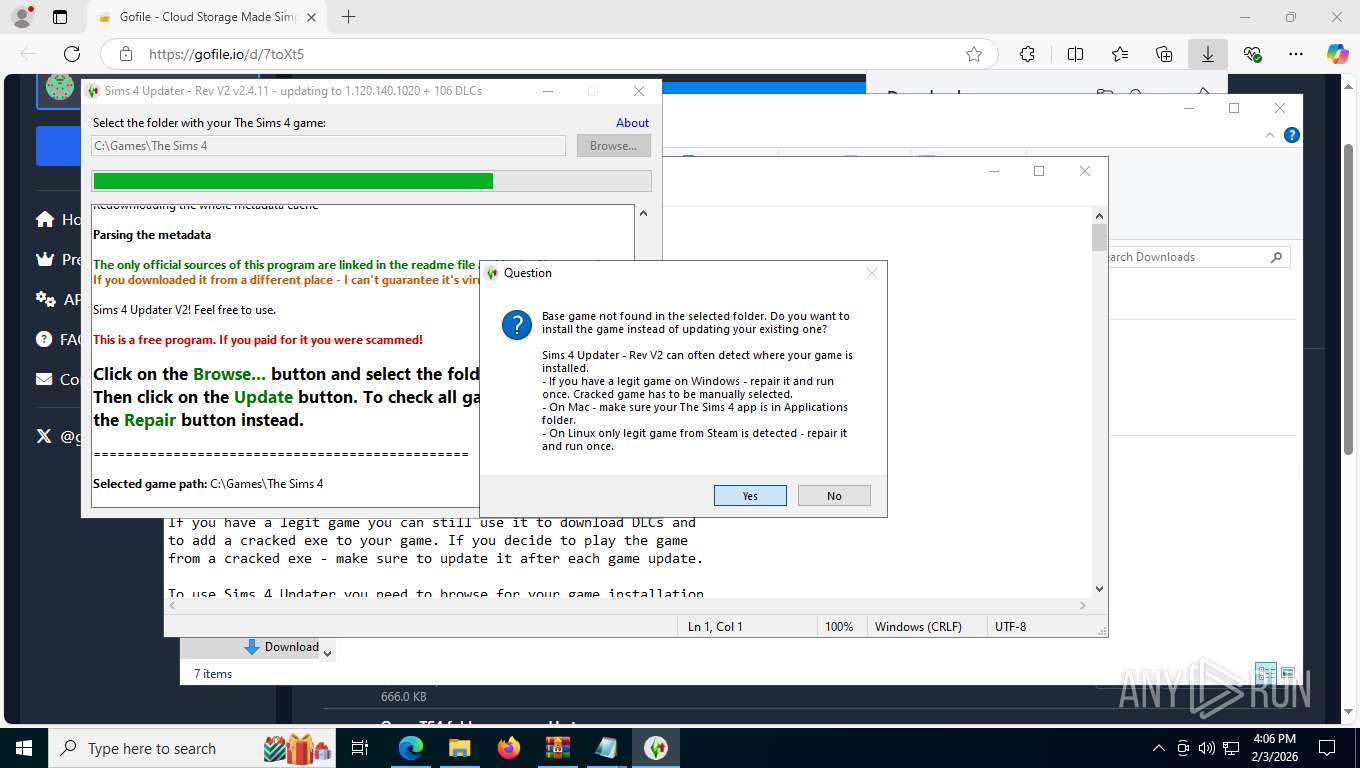Click the Browse... button in Sims 4 Updater
This screenshot has width=1360, height=768.
[613, 146]
